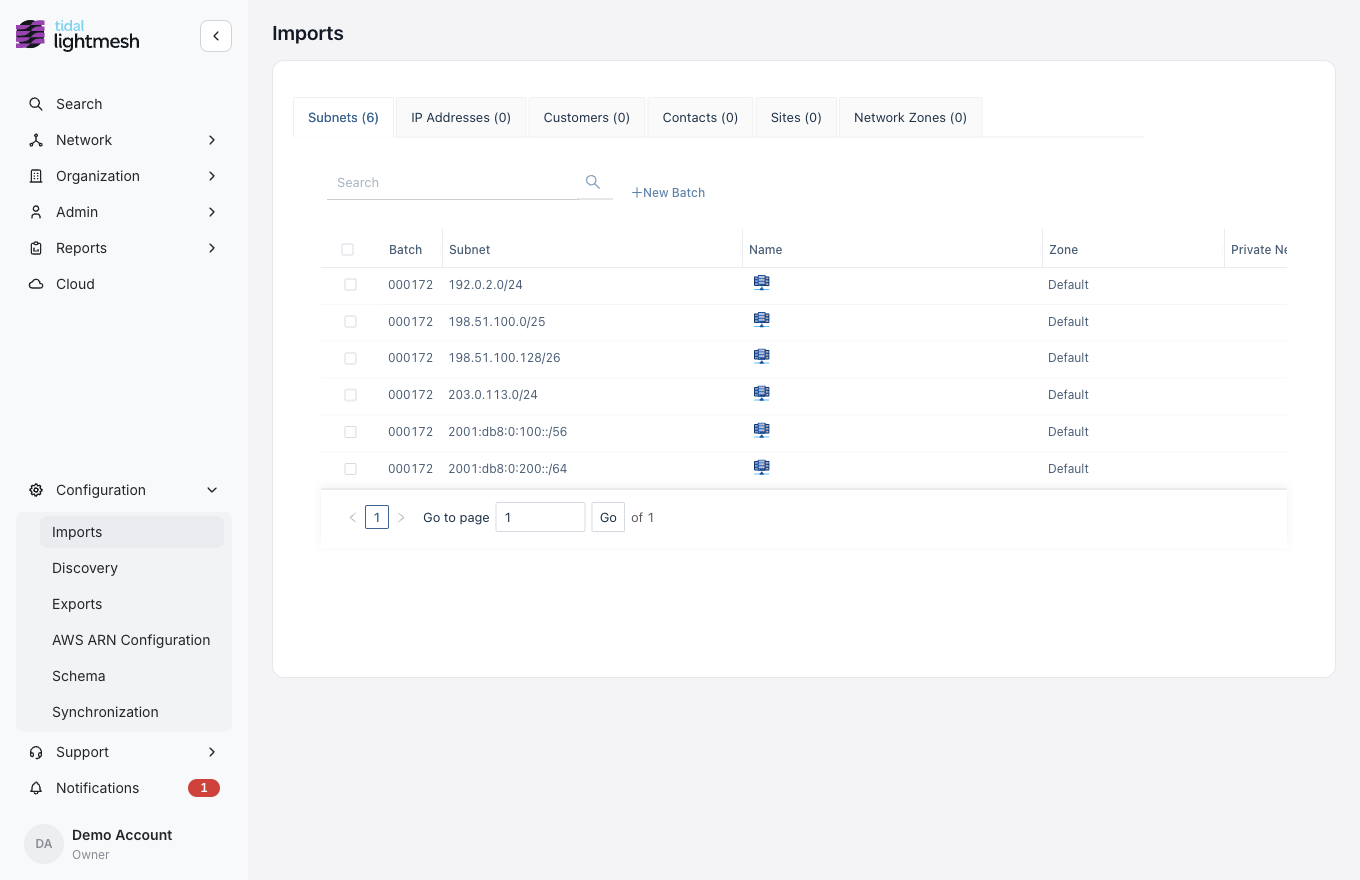Open Discovery under Configuration
Viewport: 1360px width, 880px height.
(x=85, y=568)
